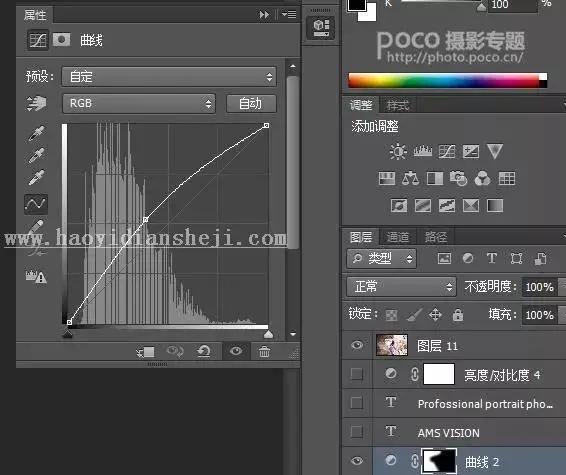This screenshot has height=475, width=566.
Task: Add an Exposure adjustment
Action: pos(471,152)
